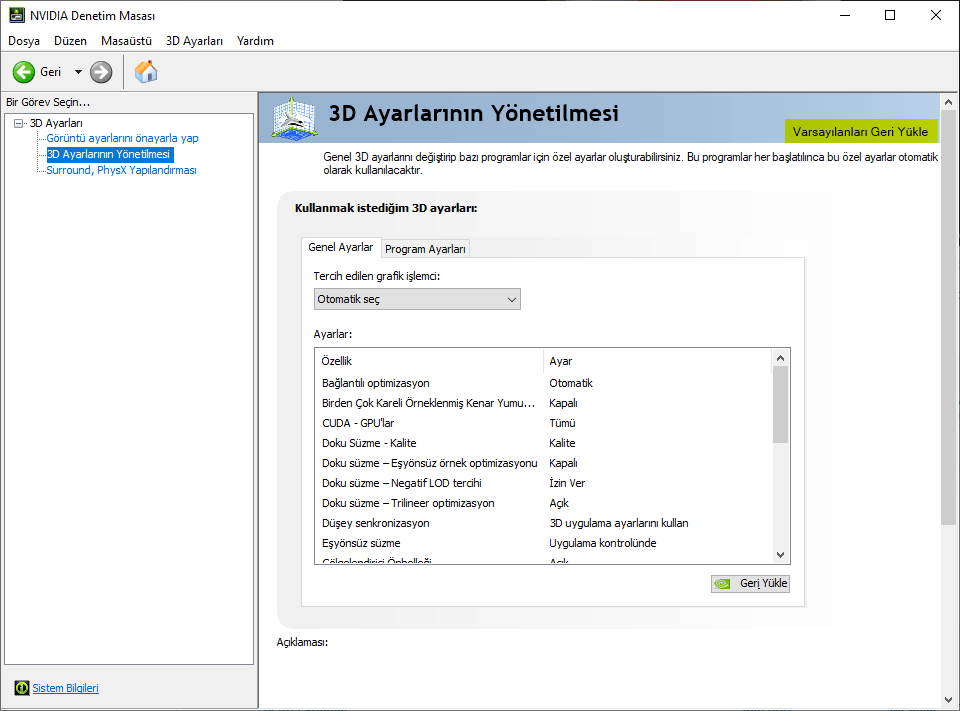The width and height of the screenshot is (960, 711).
Task: Switch to the Genel Ayarlar tab
Action: point(340,247)
